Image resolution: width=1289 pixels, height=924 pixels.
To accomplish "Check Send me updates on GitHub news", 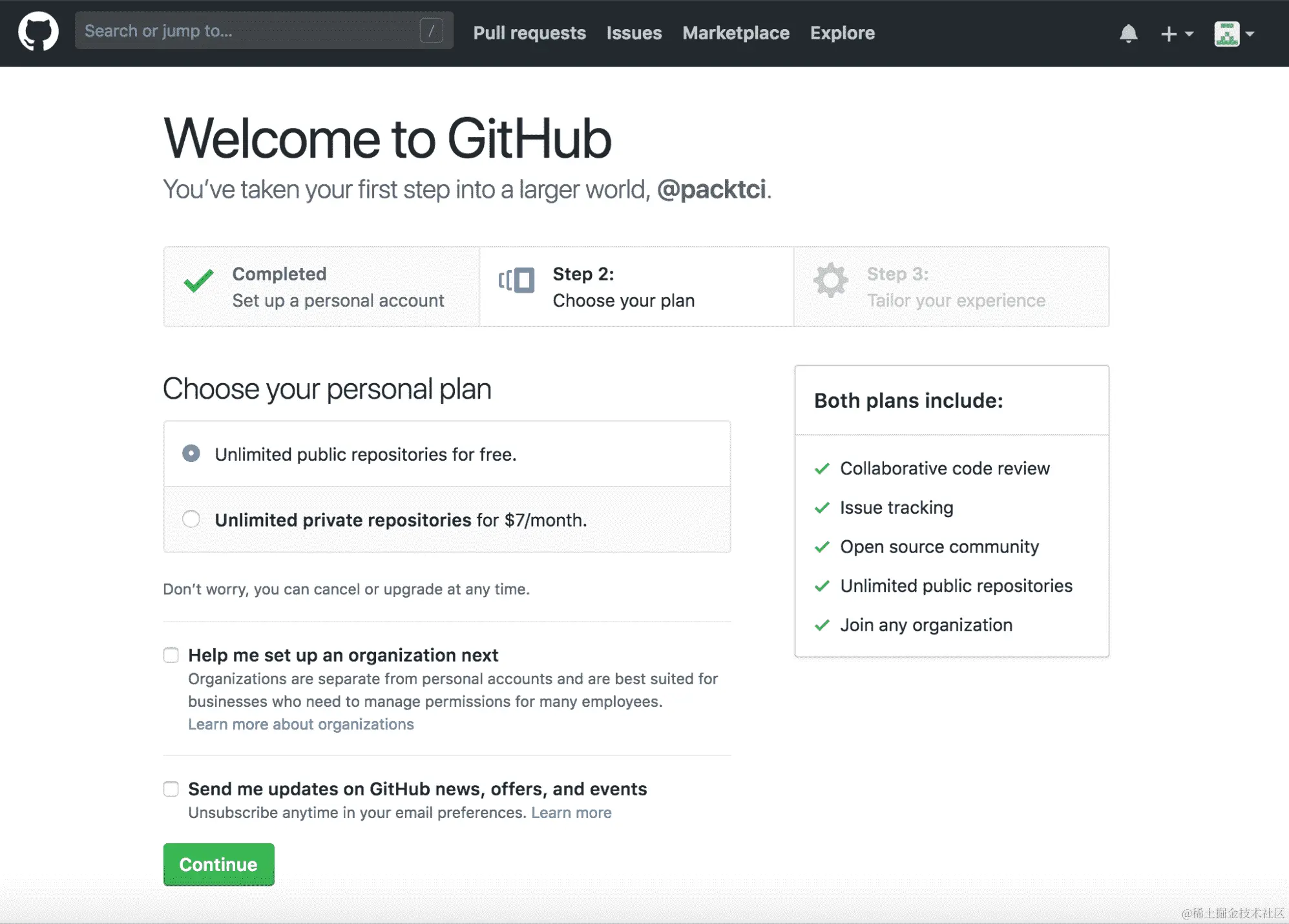I will [x=171, y=789].
